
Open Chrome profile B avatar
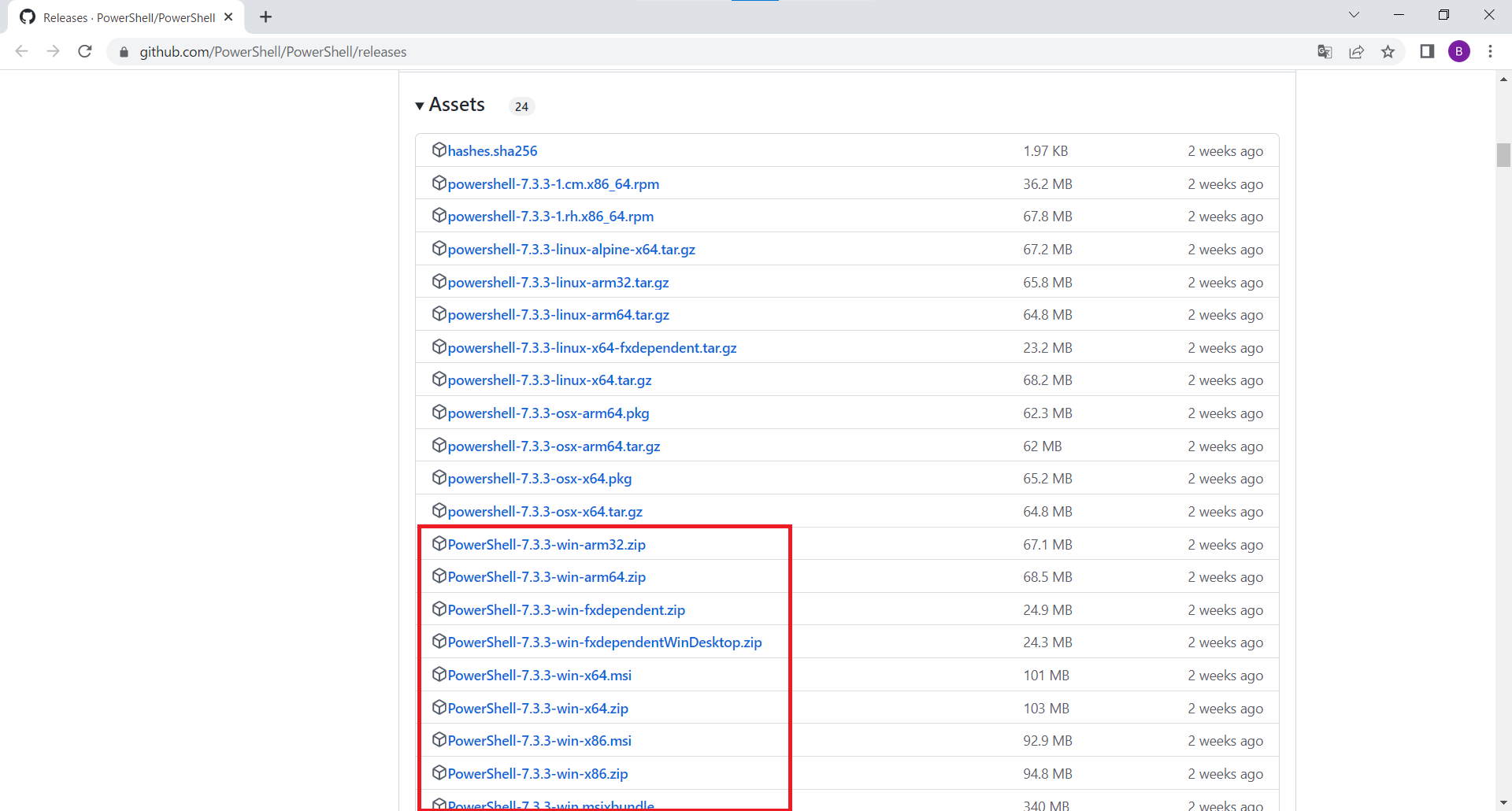1458,51
